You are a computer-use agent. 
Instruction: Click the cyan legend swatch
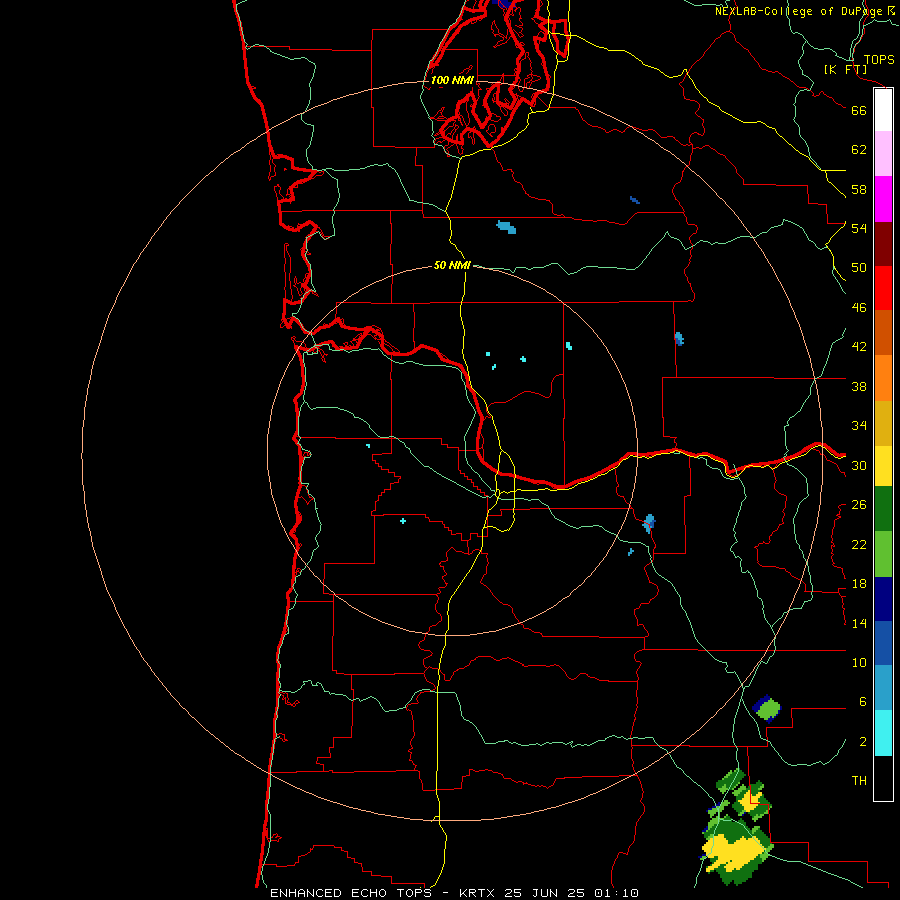click(x=883, y=733)
